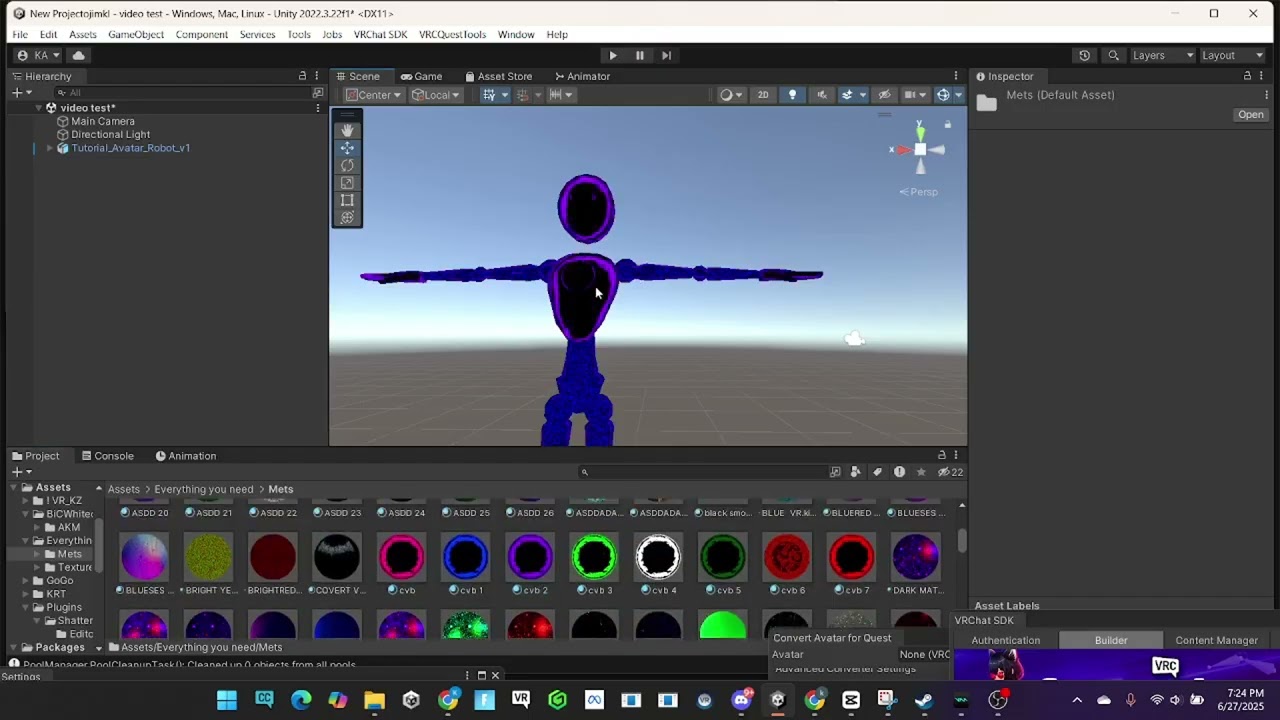Toggle scene audio mute
Image resolution: width=1280 pixels, height=720 pixels.
[x=822, y=95]
